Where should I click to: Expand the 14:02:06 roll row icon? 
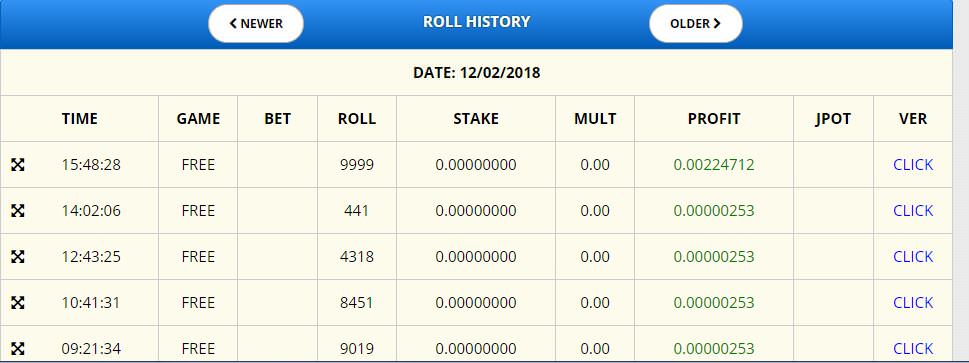pyautogui.click(x=18, y=211)
